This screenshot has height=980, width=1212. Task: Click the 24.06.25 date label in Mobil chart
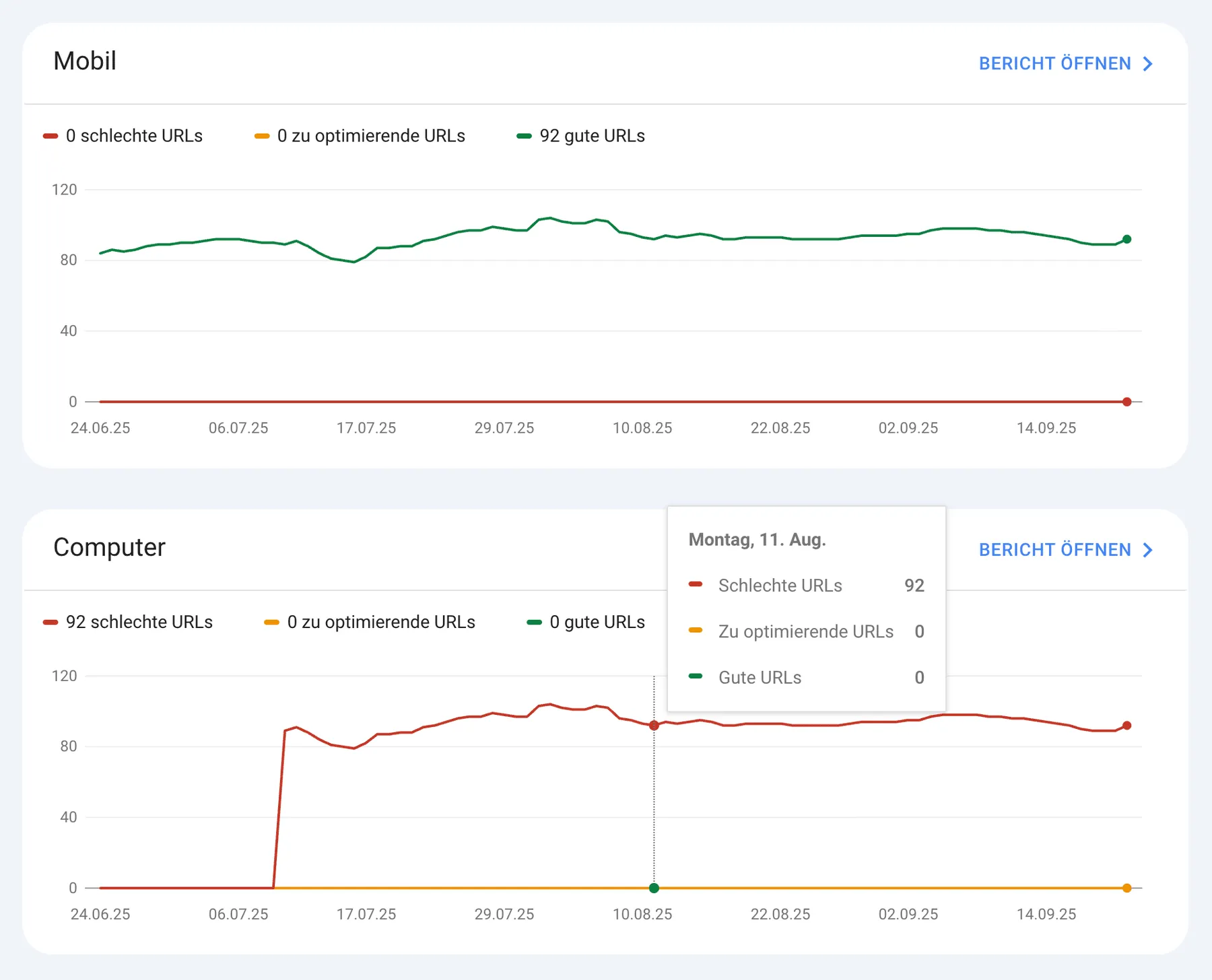click(100, 428)
